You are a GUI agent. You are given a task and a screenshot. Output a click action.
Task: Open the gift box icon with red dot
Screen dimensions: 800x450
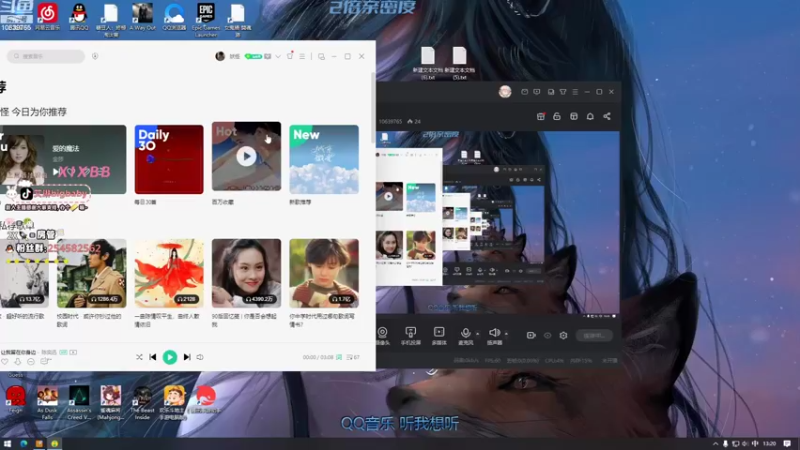click(541, 116)
